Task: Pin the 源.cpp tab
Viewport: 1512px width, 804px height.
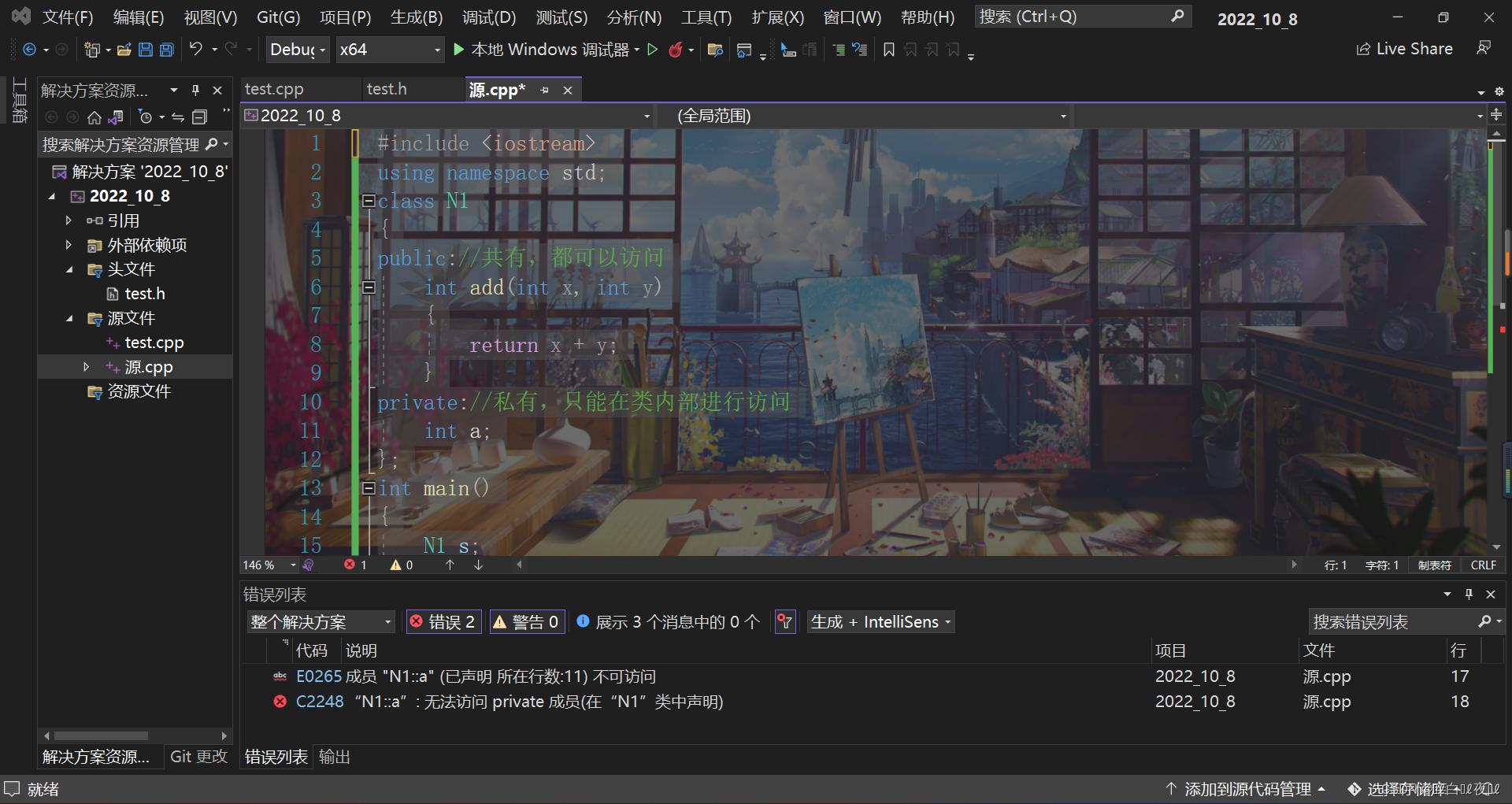Action: (544, 91)
